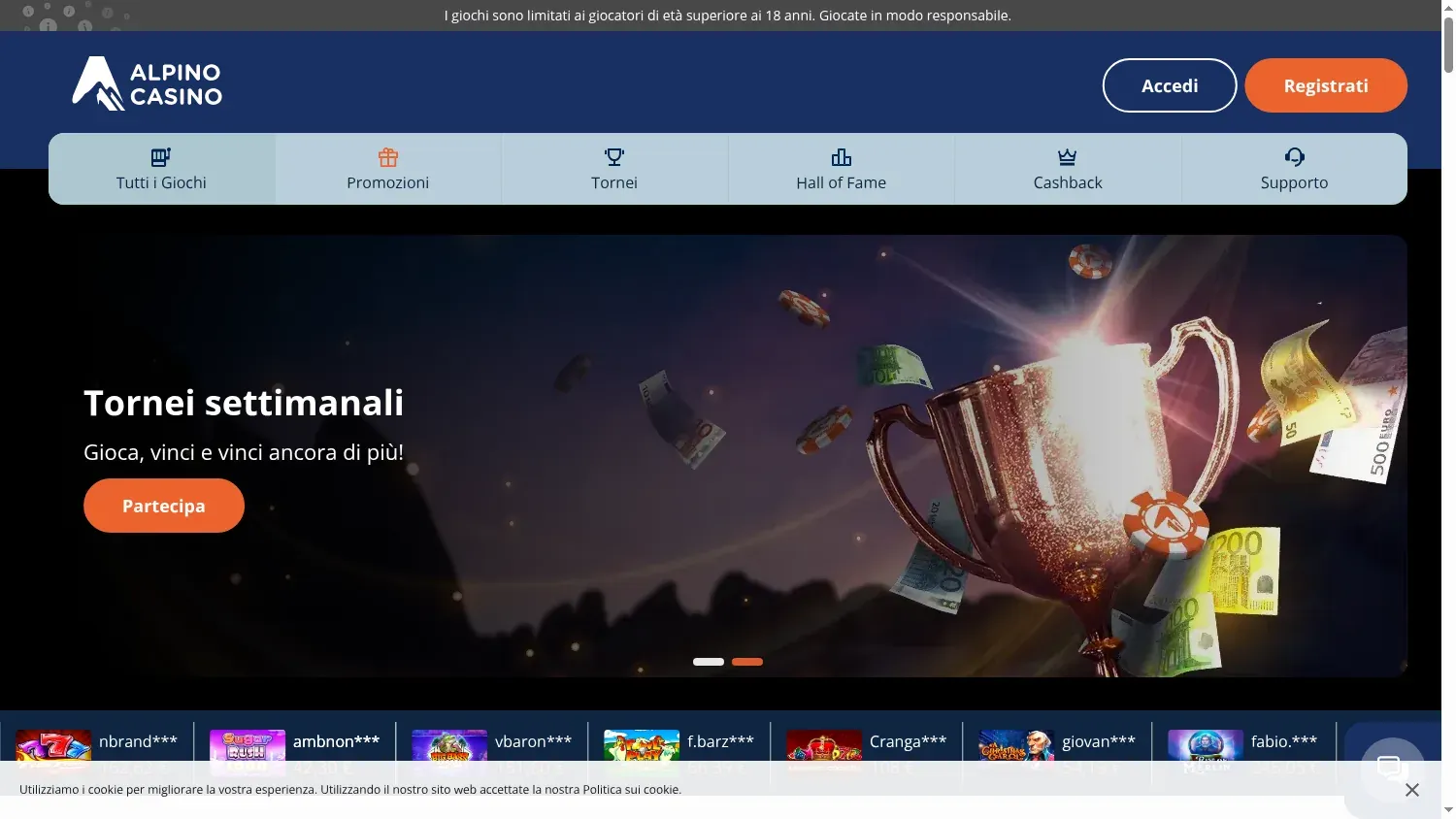The image size is (1456, 819).
Task: Click username ambnon*** in winners ticker
Action: click(x=336, y=741)
